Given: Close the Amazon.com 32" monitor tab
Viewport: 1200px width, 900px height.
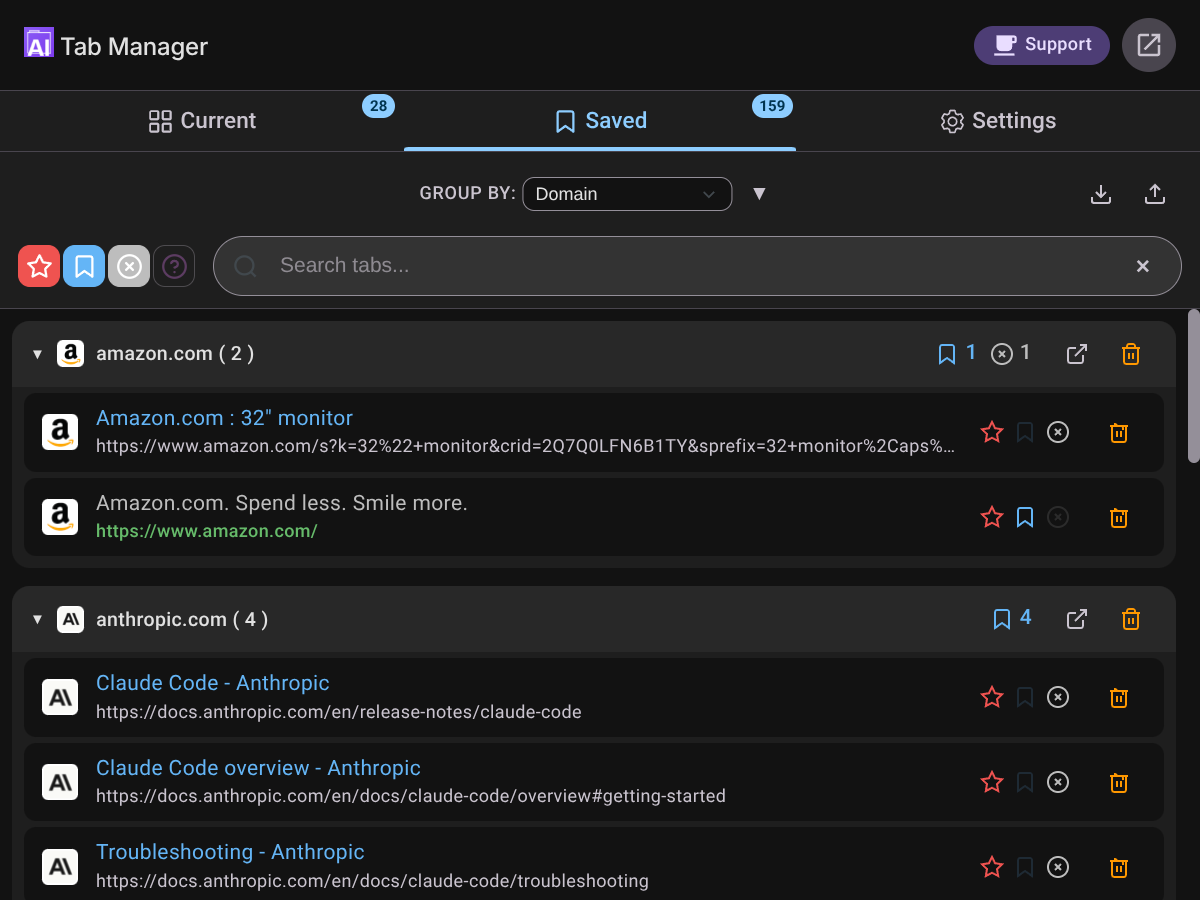Looking at the screenshot, I should (x=1058, y=432).
